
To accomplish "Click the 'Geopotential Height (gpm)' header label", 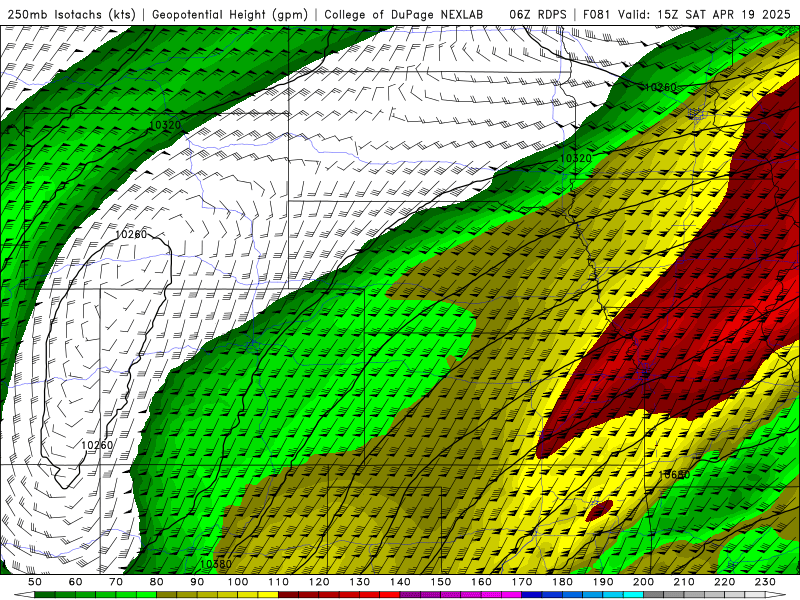I will pos(230,15).
